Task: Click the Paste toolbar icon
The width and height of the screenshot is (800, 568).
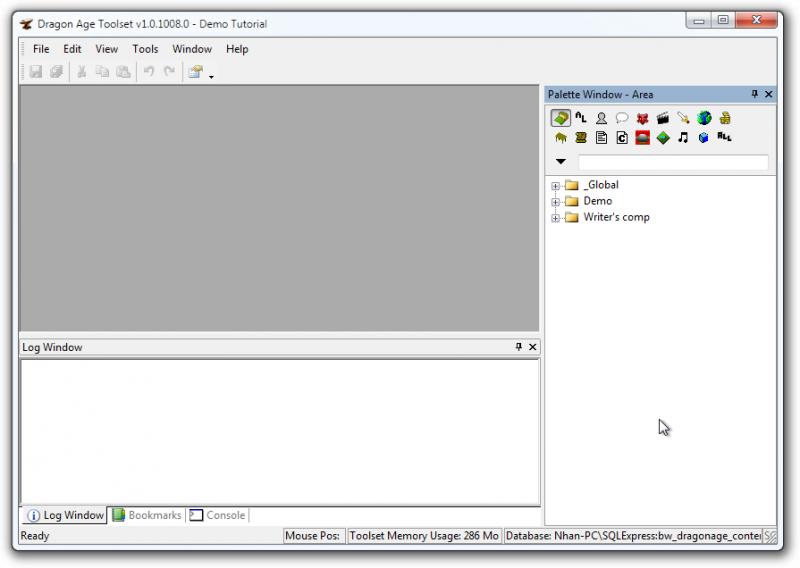Action: pyautogui.click(x=123, y=71)
